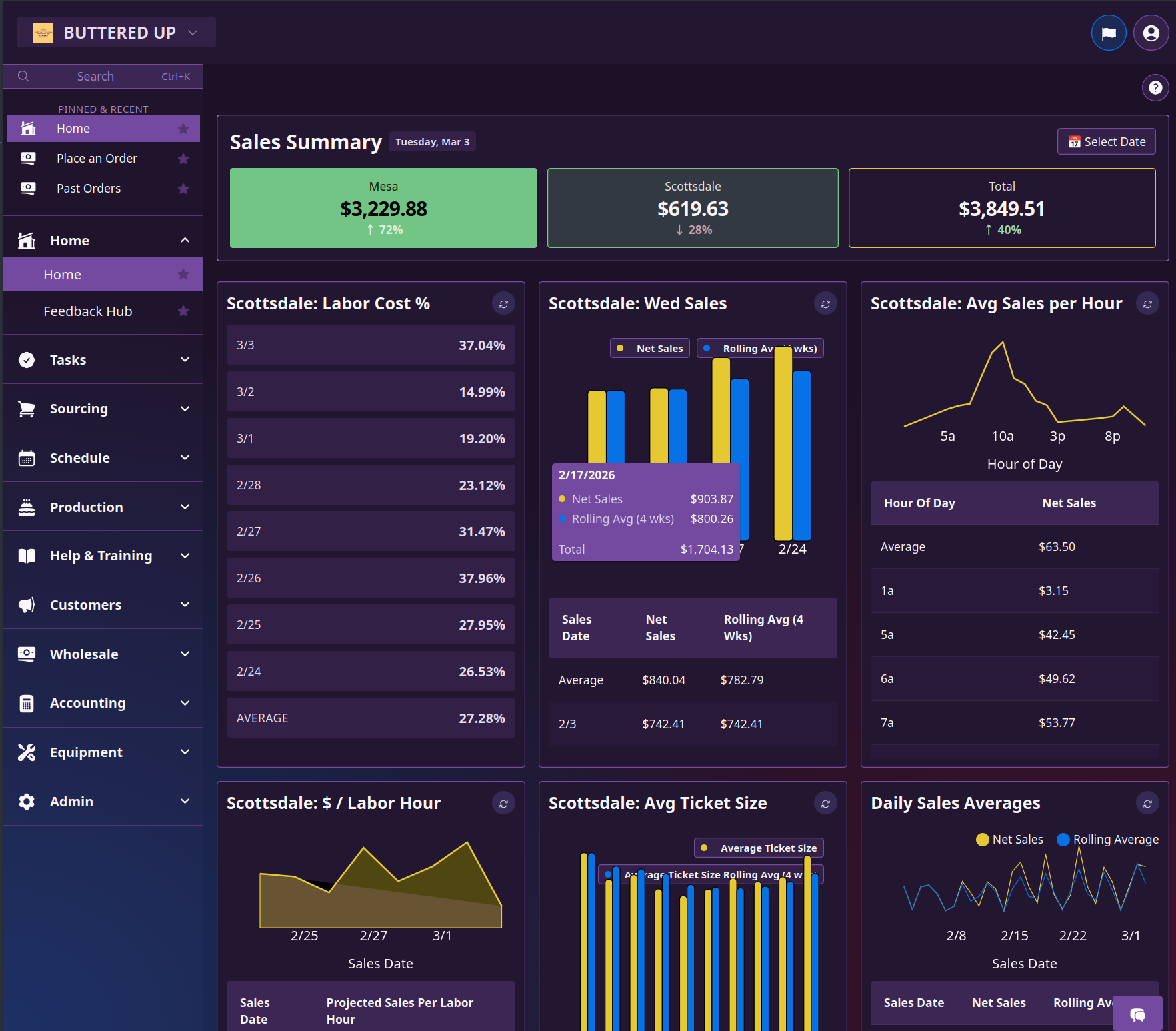Image resolution: width=1176 pixels, height=1031 pixels.
Task: Select the Past Orders camera icon
Action: click(27, 189)
